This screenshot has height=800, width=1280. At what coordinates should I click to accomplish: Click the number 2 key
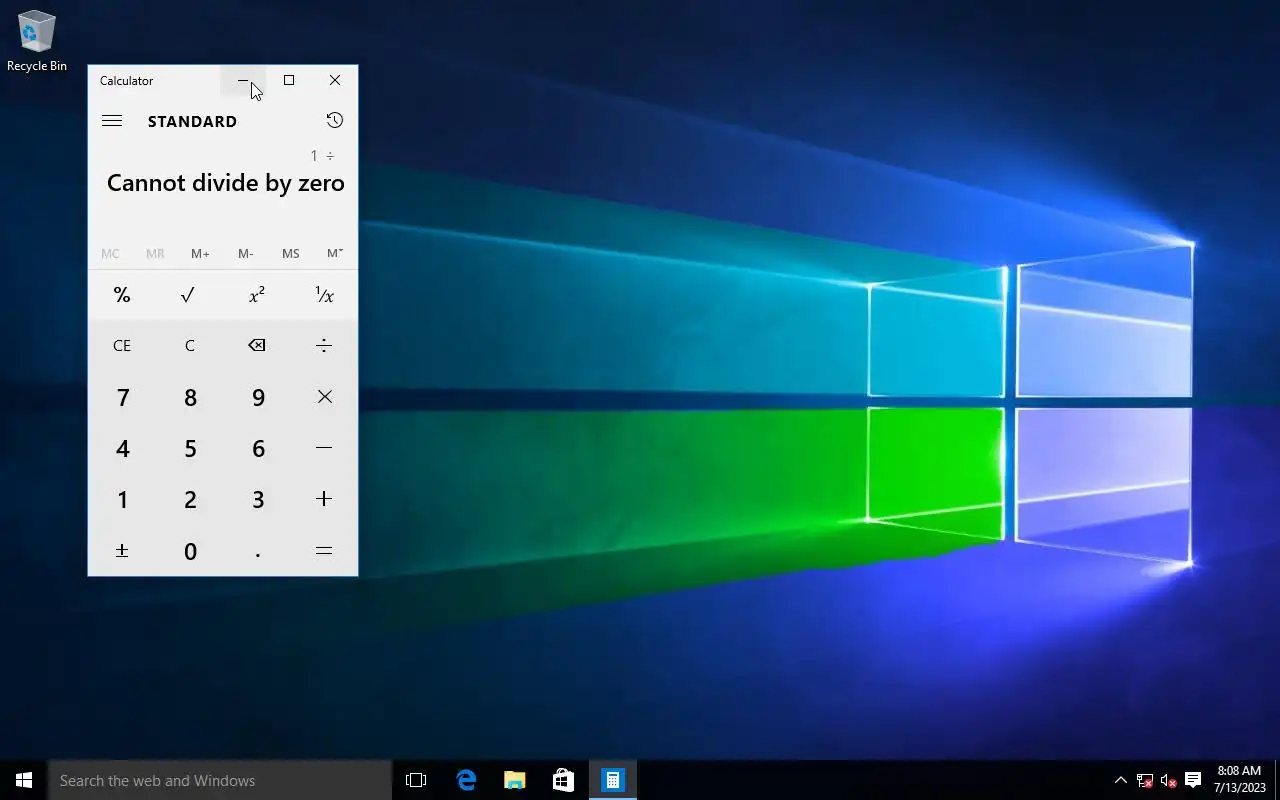tap(189, 499)
